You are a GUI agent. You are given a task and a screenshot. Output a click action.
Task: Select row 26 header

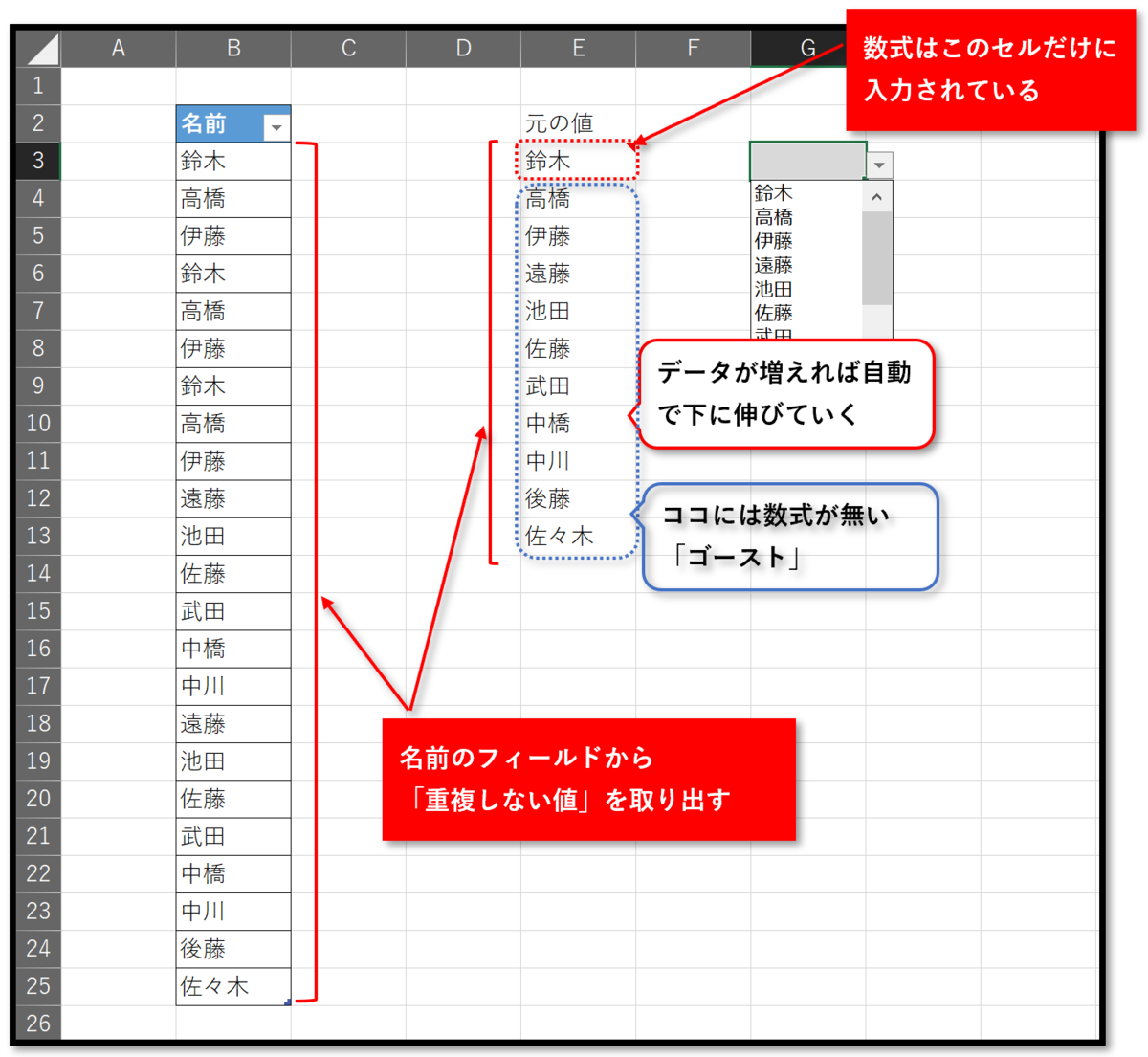(38, 1023)
